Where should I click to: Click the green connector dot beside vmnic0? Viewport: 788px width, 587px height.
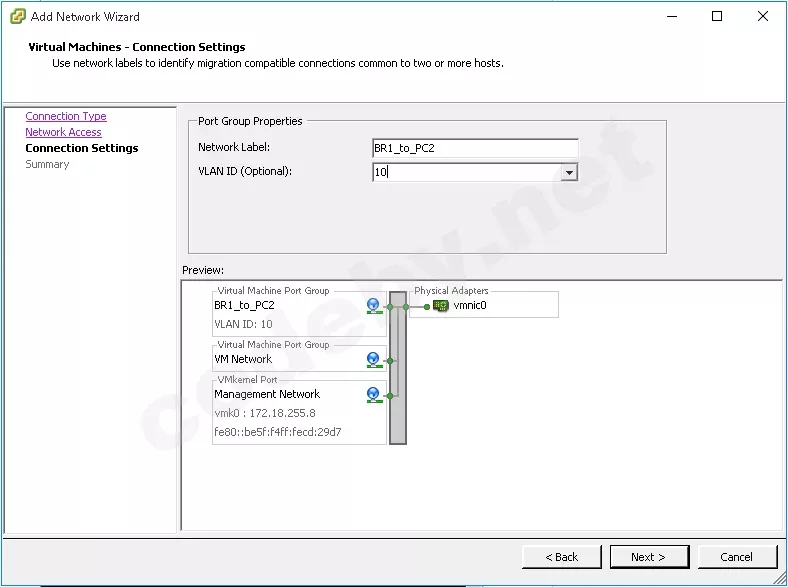(427, 307)
